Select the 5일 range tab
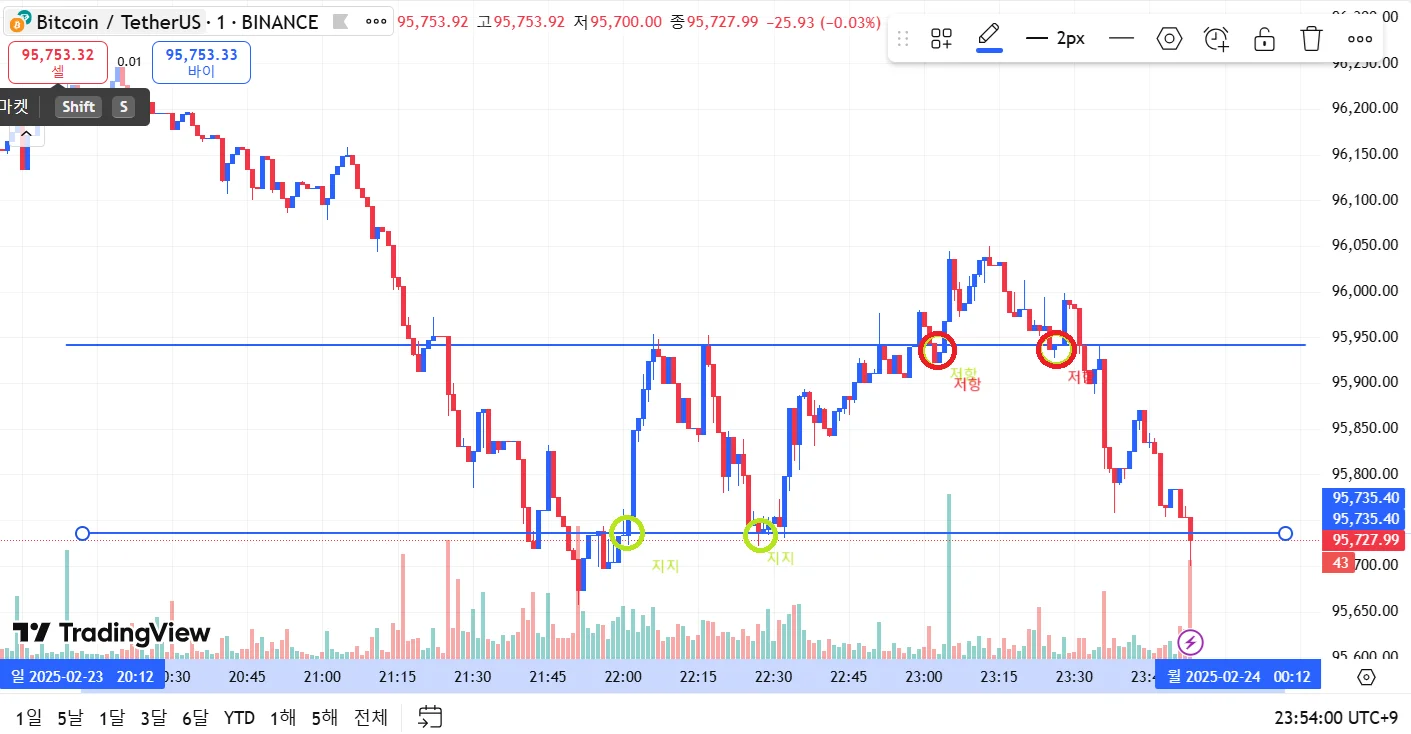Screen dimensions: 1411x734 pyautogui.click(x=70, y=717)
